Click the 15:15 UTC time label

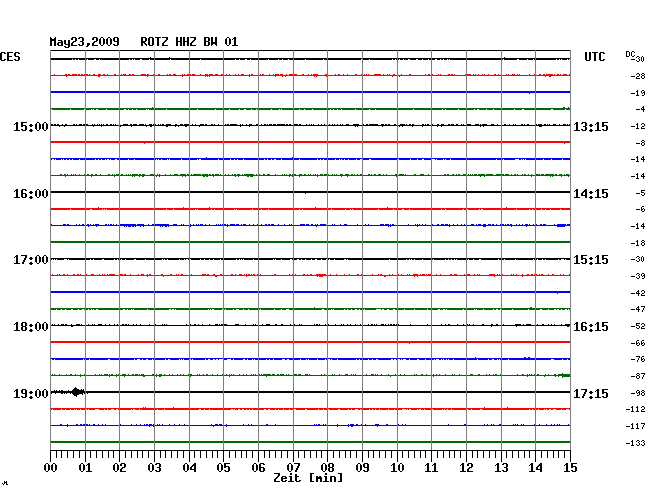[591, 260]
